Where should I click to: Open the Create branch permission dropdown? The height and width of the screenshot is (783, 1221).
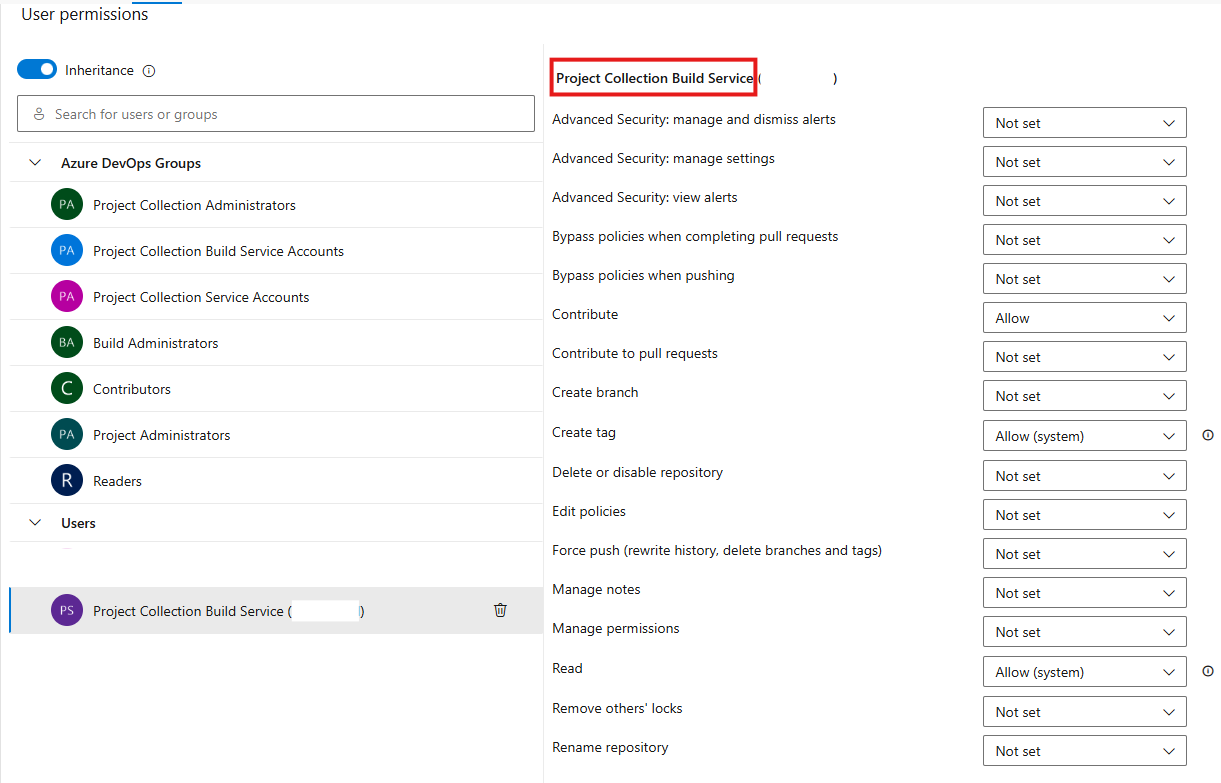[x=1085, y=396]
